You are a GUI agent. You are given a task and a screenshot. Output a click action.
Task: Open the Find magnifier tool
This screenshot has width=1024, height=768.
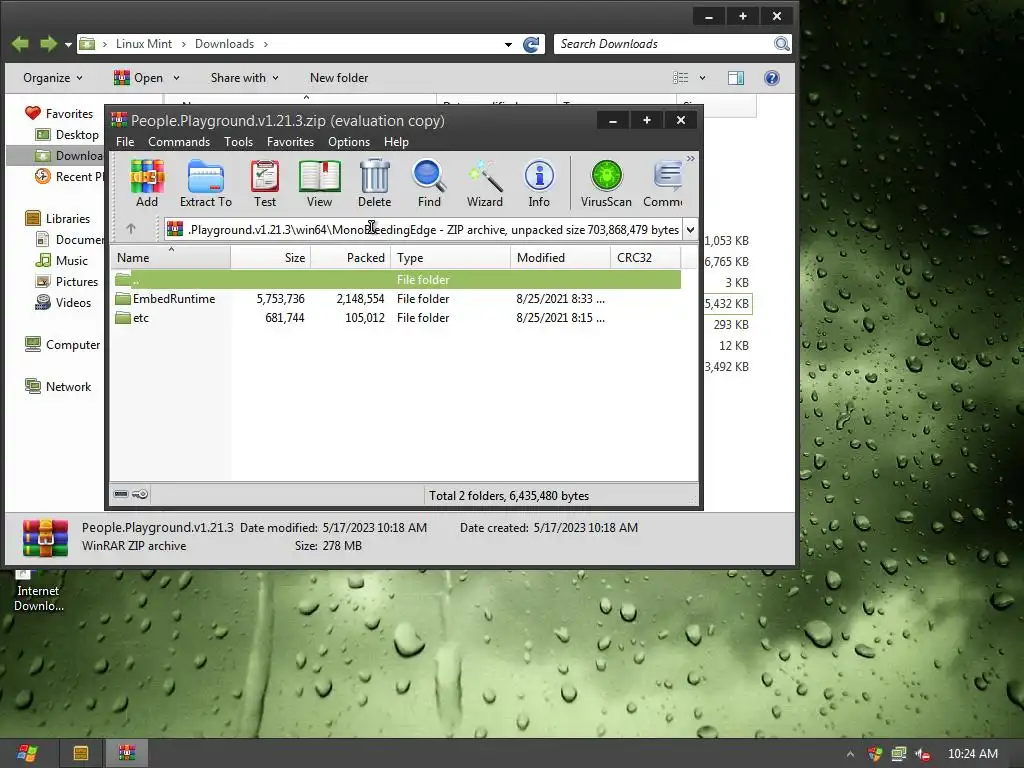coord(429,184)
